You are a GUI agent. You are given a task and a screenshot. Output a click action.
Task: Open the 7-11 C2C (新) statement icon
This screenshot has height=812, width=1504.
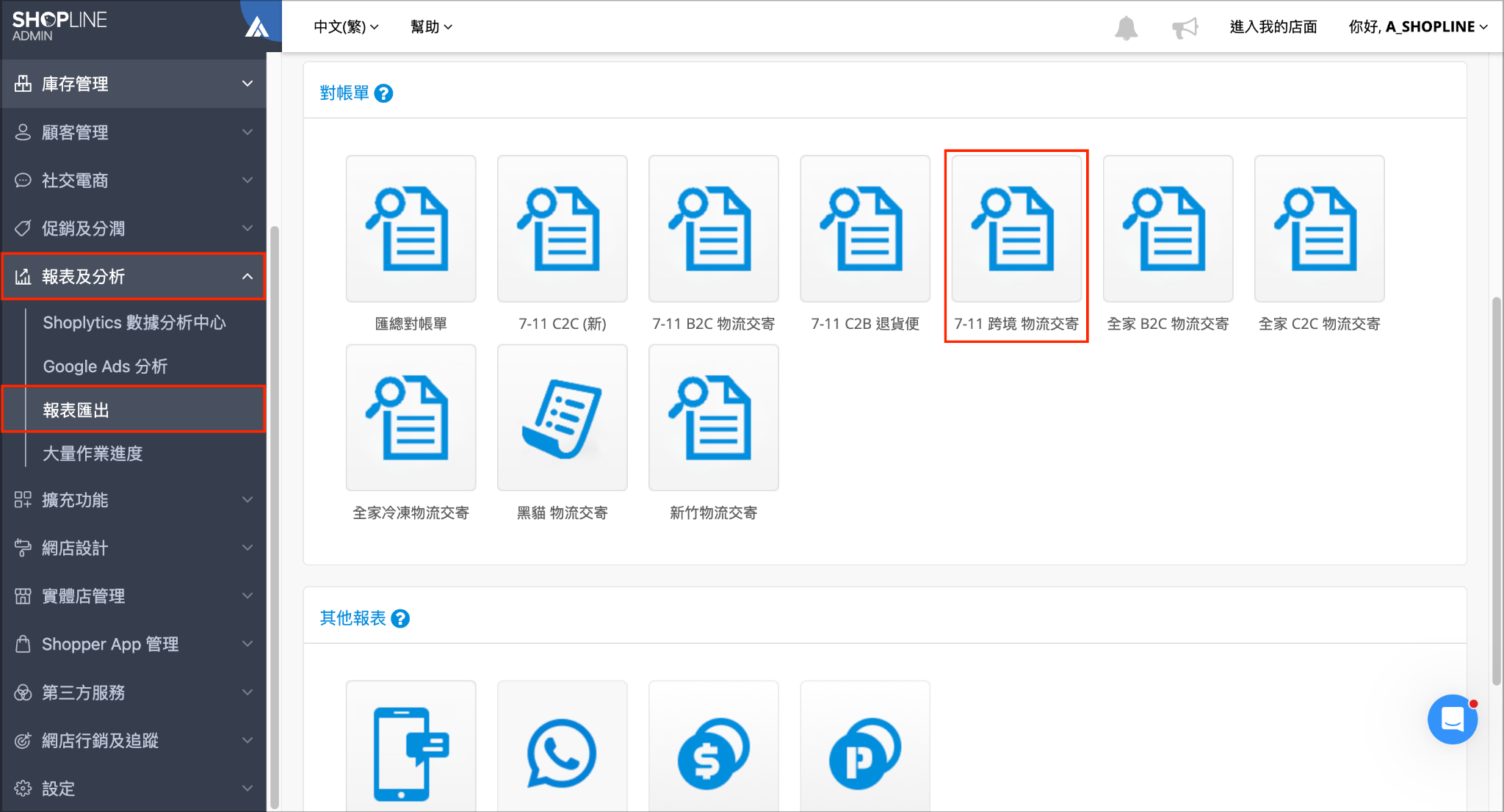(x=562, y=228)
